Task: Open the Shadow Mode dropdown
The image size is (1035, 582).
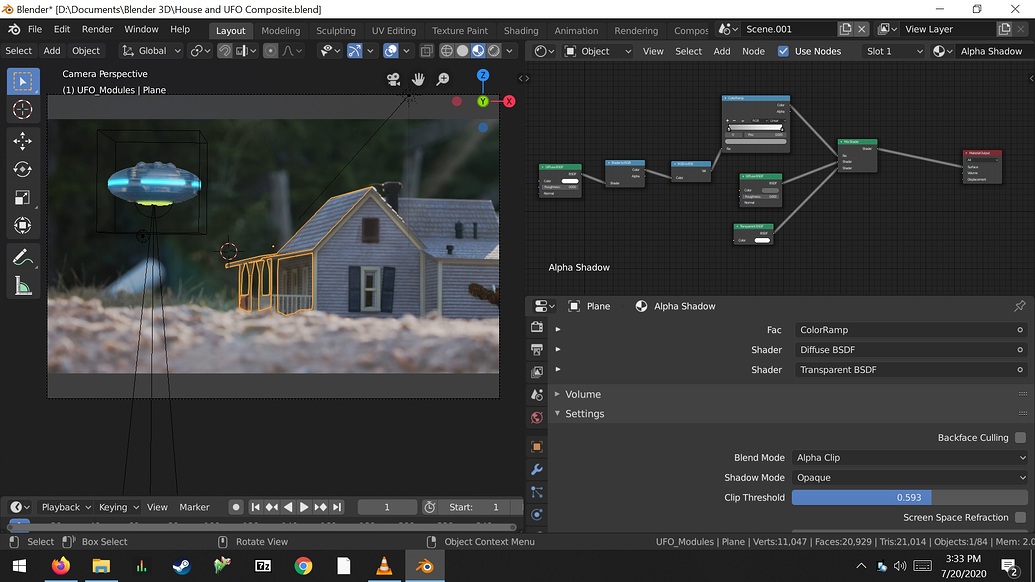Action: click(x=910, y=477)
